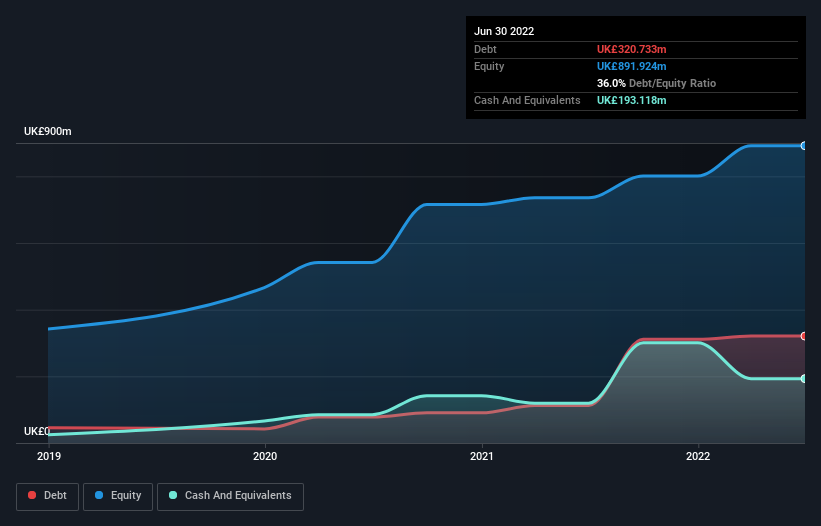Select the Equity endpoint marker on chart
Image resolution: width=821 pixels, height=526 pixels.
804,146
